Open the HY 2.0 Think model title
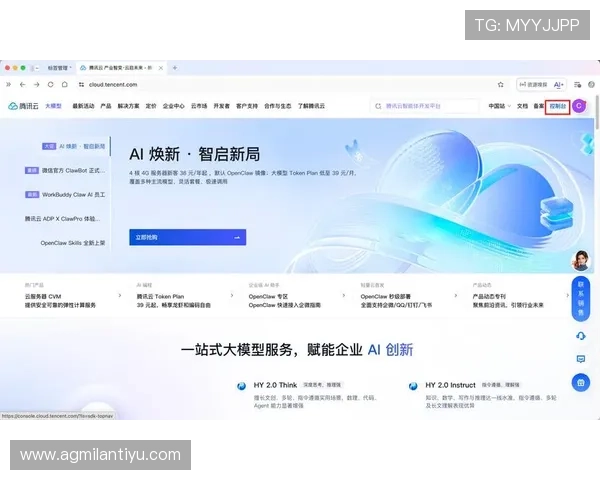 275,385
